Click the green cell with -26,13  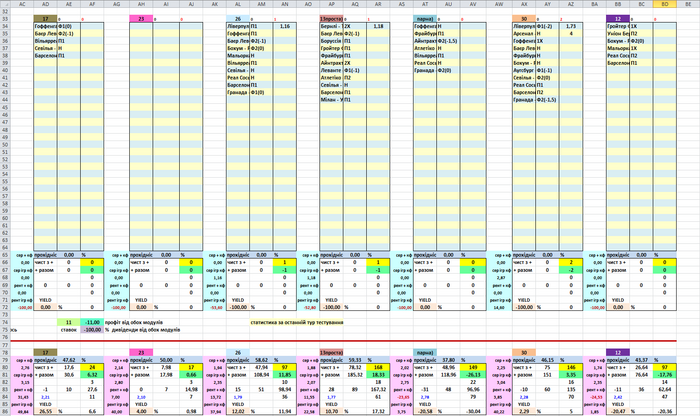pos(473,375)
